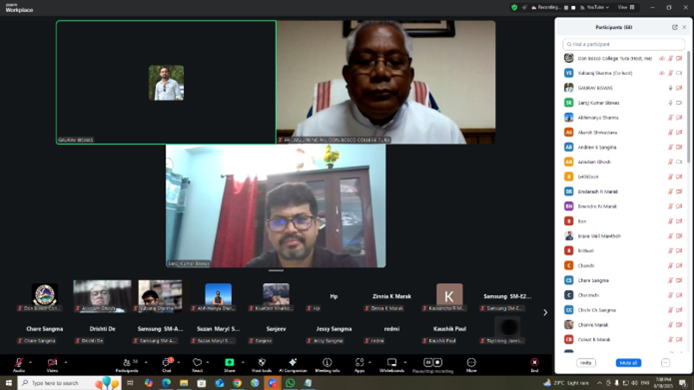The image size is (694, 390).
Task: Expand the arrow beside Participants button
Action: [146, 363]
